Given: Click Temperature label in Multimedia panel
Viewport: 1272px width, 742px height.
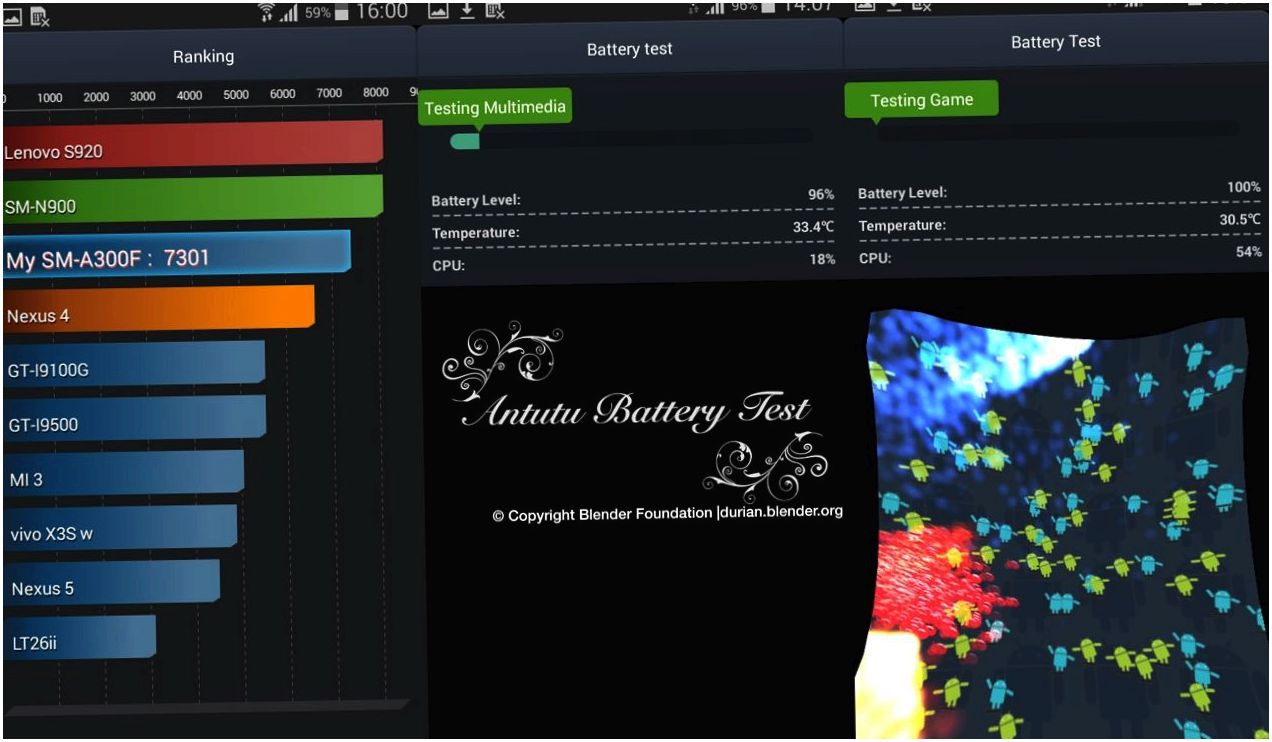Looking at the screenshot, I should coord(476,233).
